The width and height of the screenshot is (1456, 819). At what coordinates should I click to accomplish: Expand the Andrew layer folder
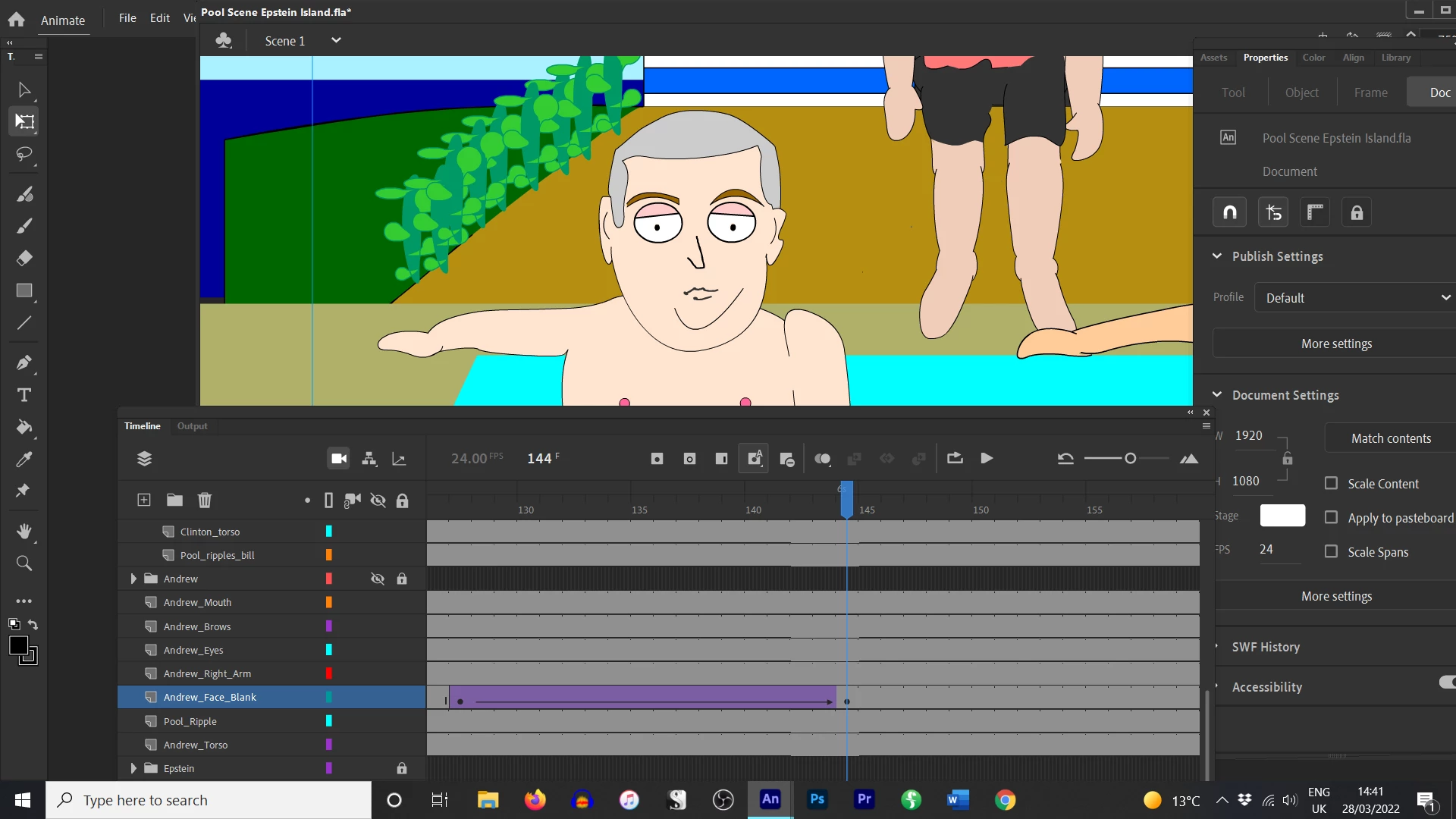[133, 579]
